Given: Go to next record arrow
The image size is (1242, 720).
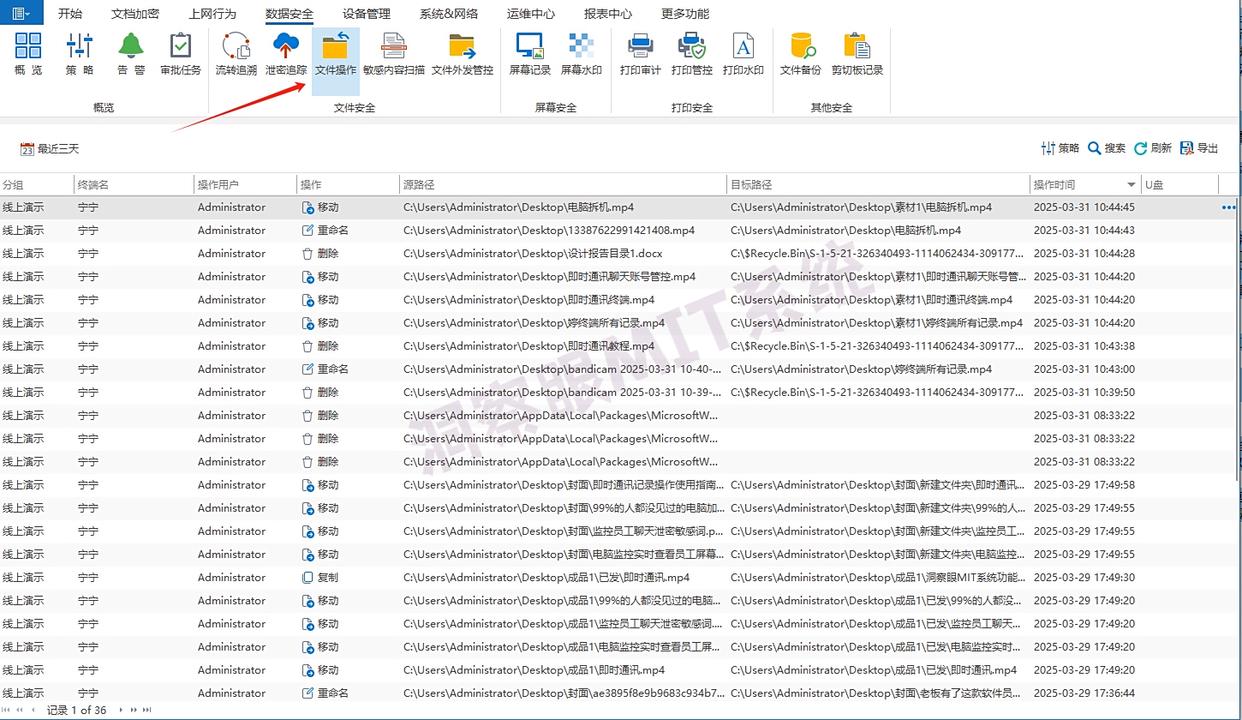Looking at the screenshot, I should 122,710.
